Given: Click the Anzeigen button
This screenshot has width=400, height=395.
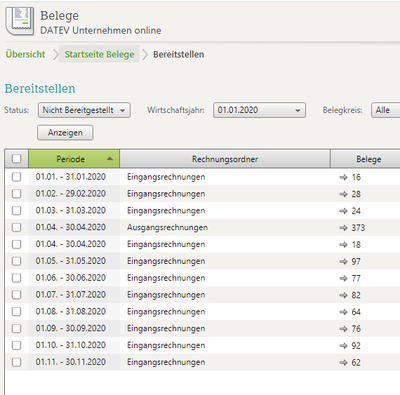Looking at the screenshot, I should point(65,133).
